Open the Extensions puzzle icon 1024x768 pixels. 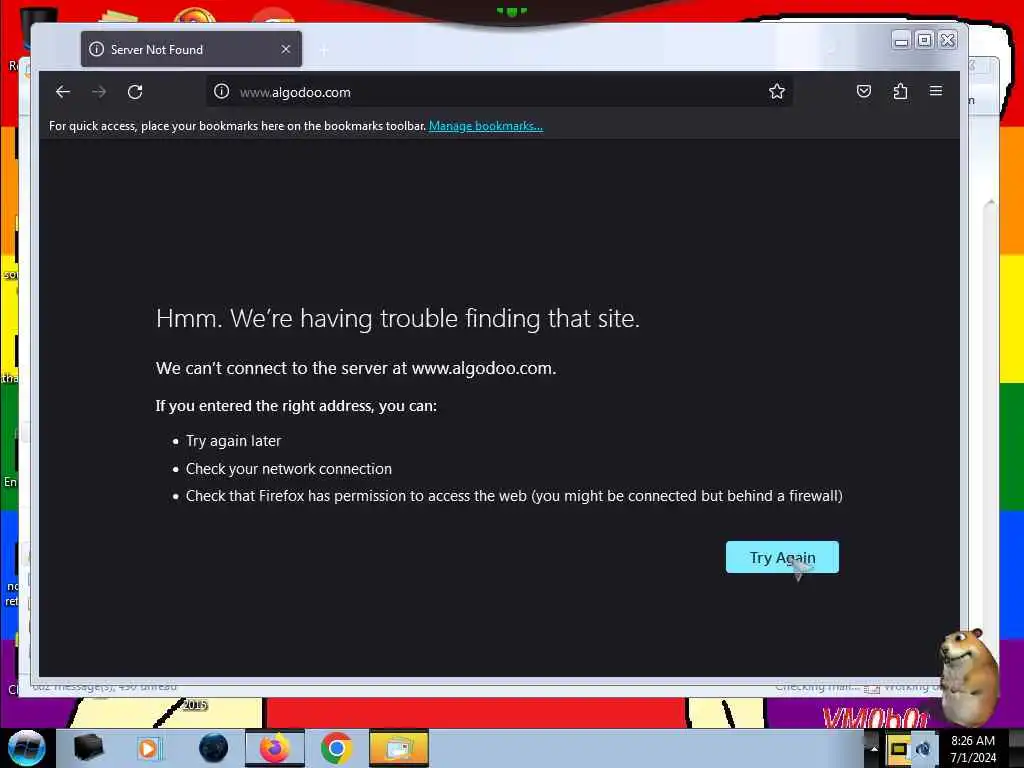[900, 91]
